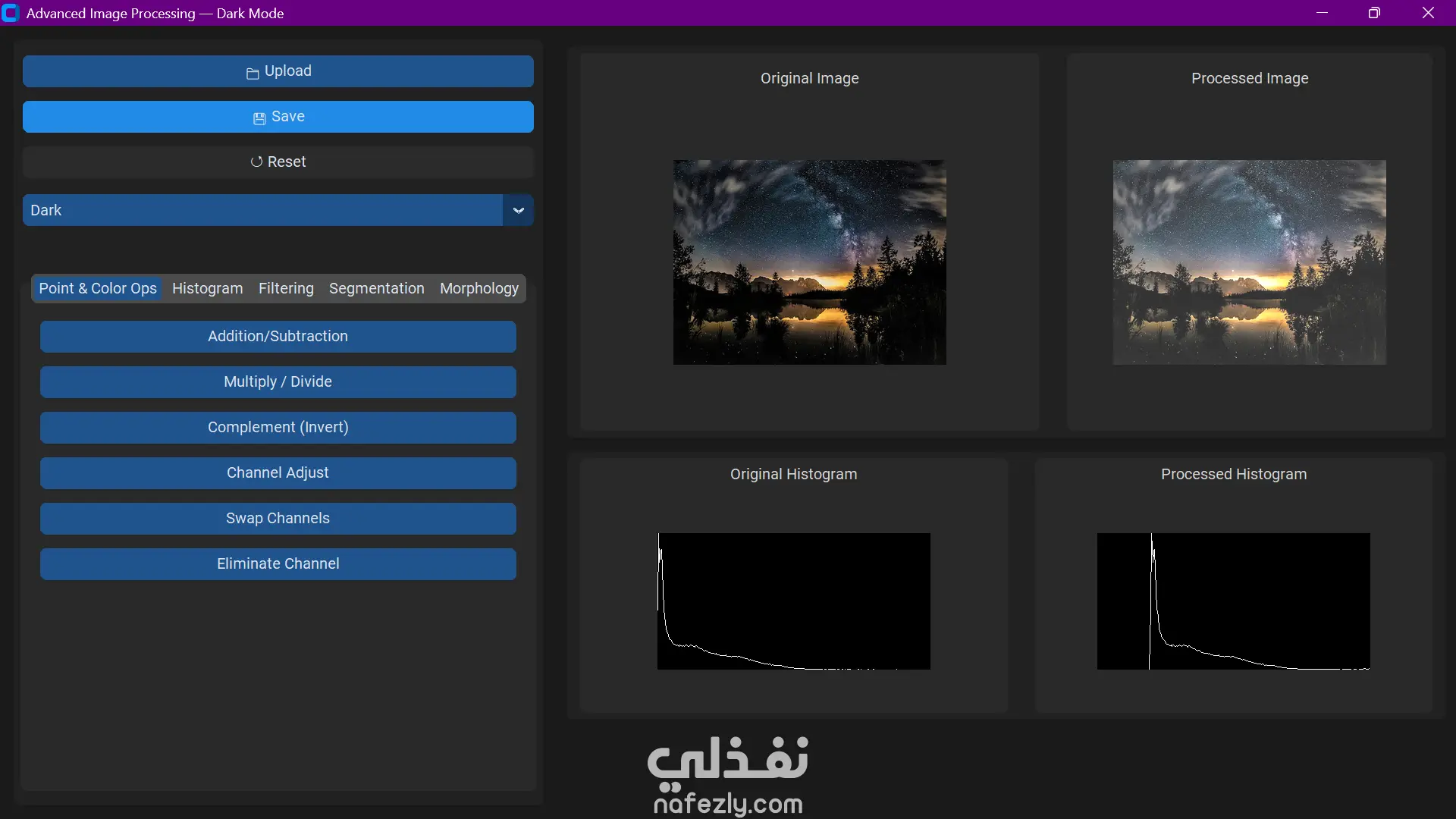The width and height of the screenshot is (1456, 819).
Task: Click the Multiply / Divide button
Action: click(x=278, y=381)
